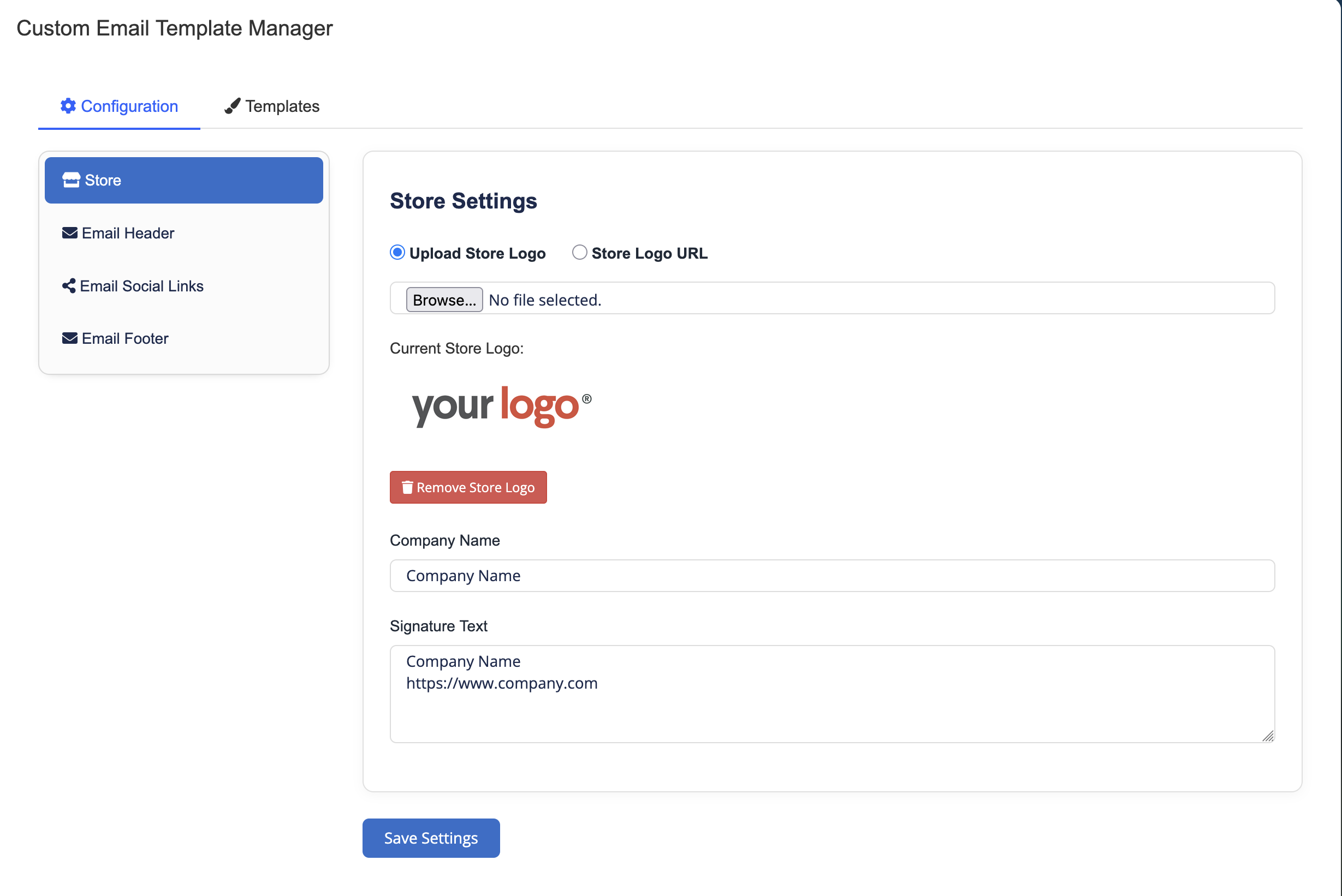Click the Email Footer envelope icon
Screen dimensions: 1342x896
coord(70,338)
